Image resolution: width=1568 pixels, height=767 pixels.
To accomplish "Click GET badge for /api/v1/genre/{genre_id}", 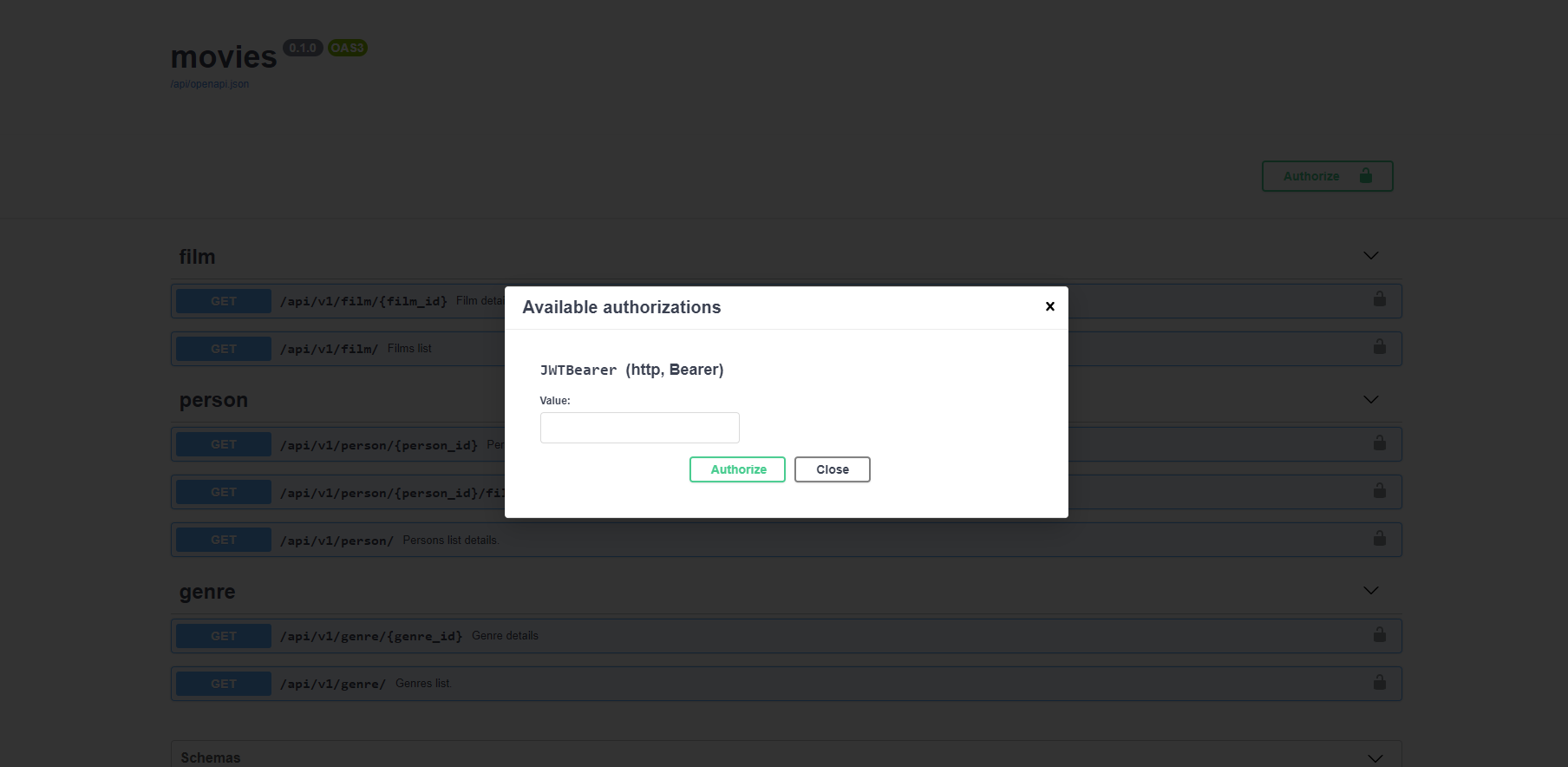I will [x=224, y=636].
